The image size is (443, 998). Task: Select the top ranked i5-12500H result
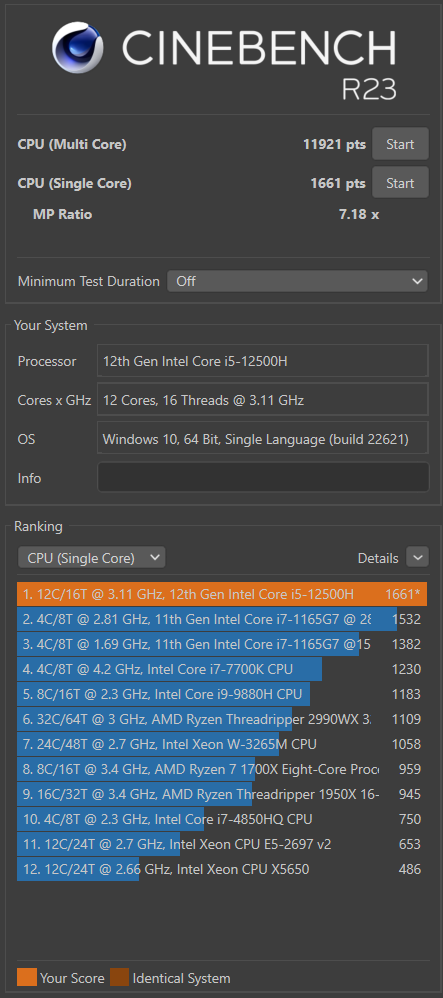(222, 594)
